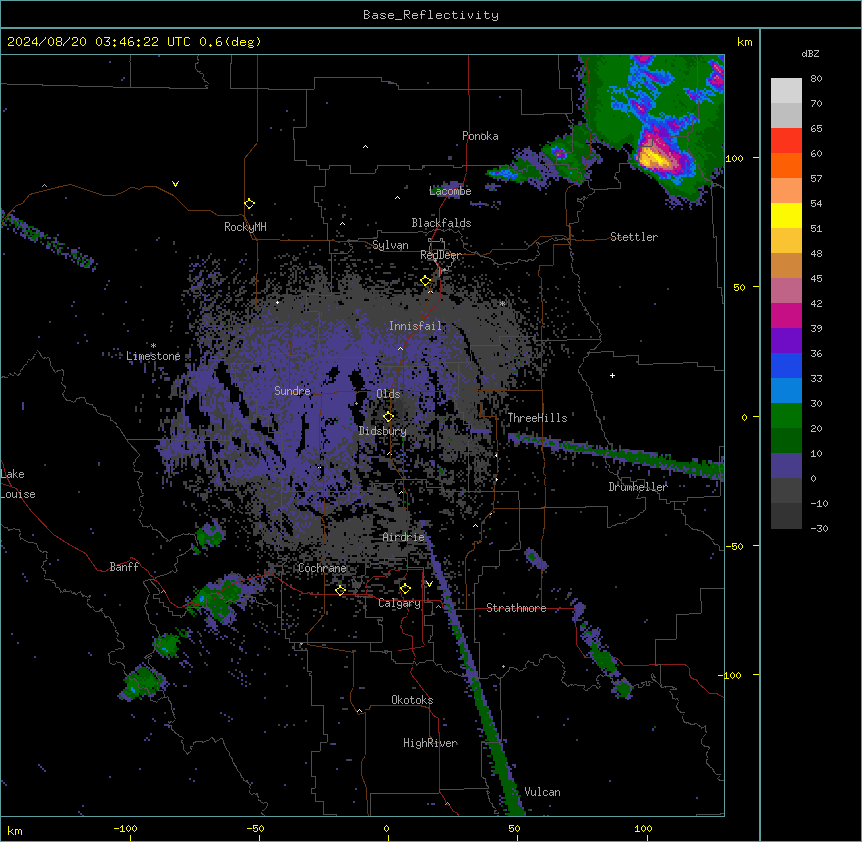Click the -100 km label on horizontal axis

coord(125,828)
